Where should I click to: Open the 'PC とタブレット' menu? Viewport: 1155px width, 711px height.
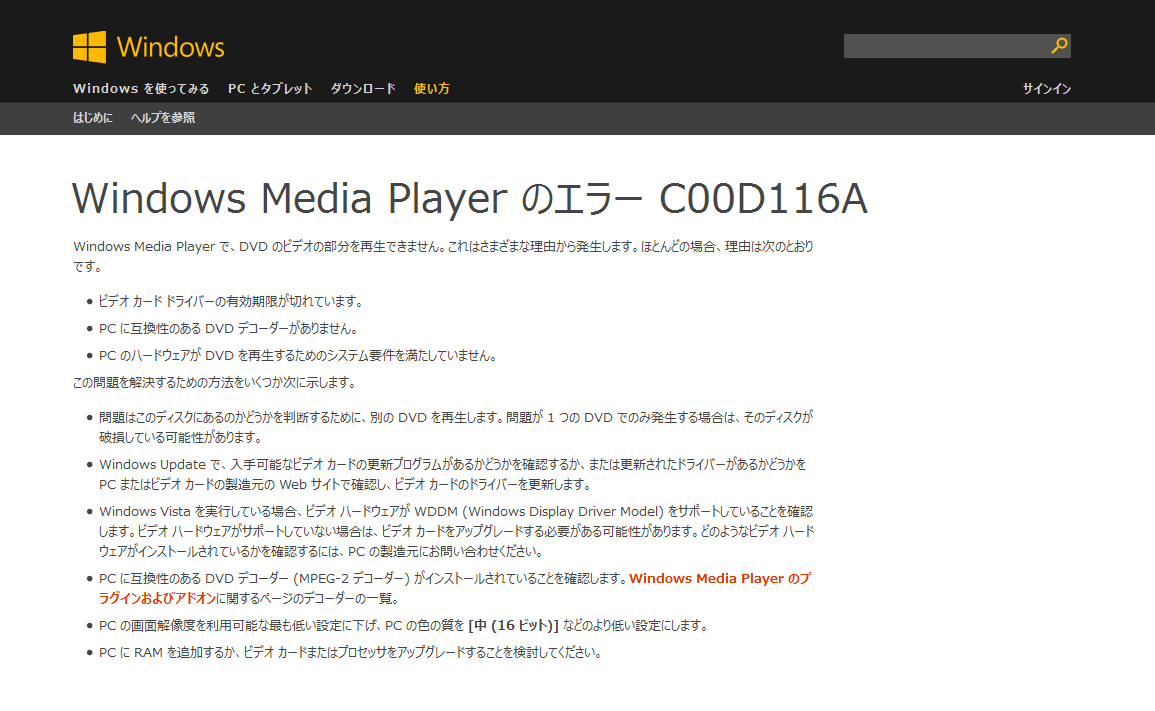pos(270,88)
